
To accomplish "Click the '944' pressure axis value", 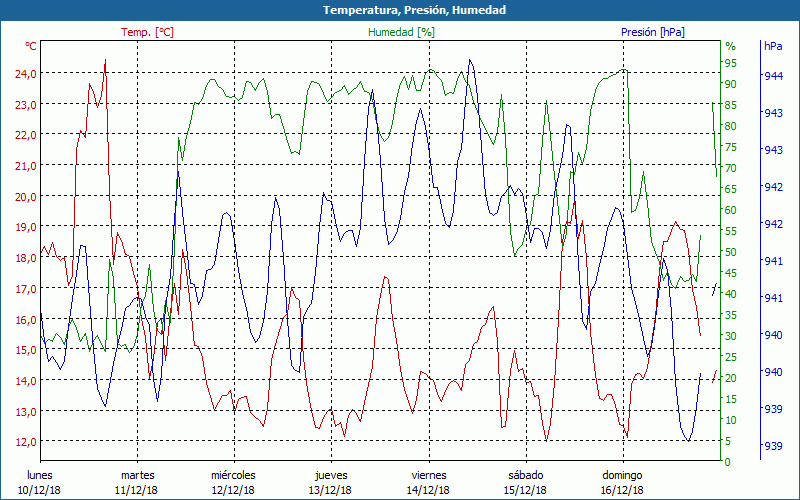I will [773, 76].
